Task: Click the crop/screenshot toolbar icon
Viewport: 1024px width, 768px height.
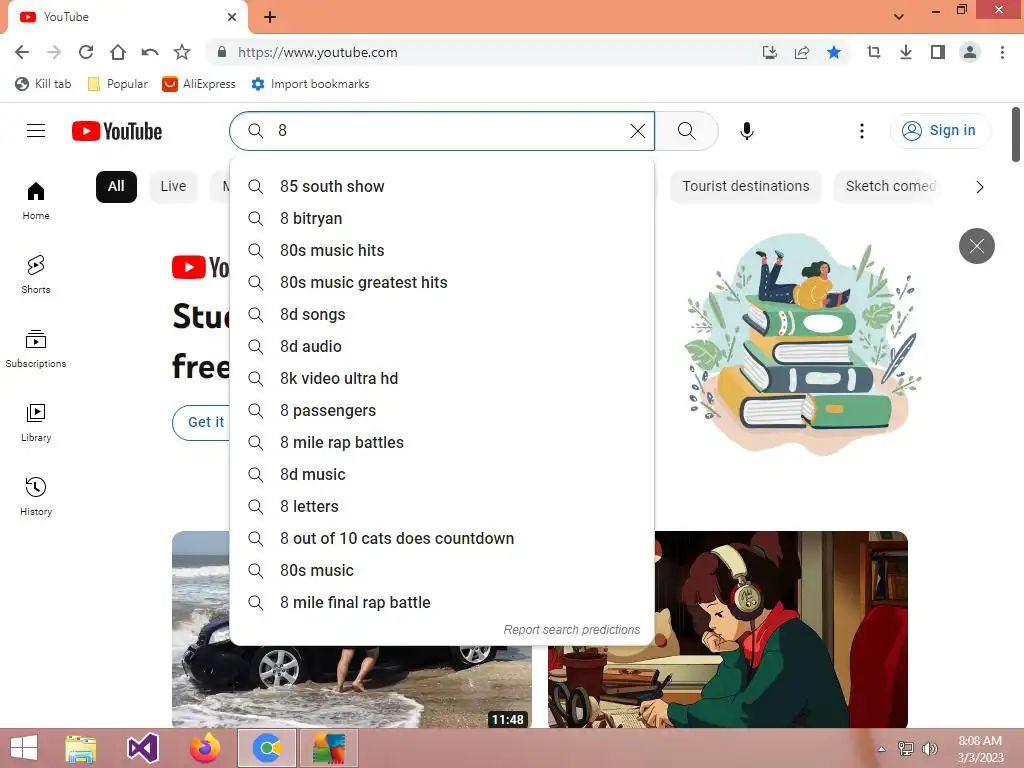Action: (x=874, y=52)
